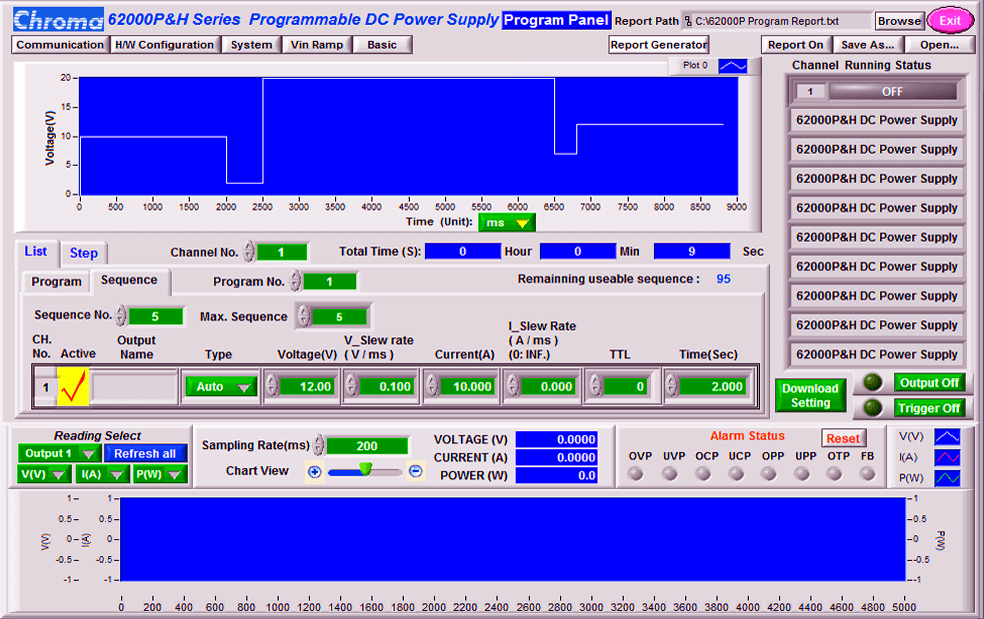The image size is (984, 619).
Task: Click the UCP alarm indicator
Action: (x=736, y=473)
